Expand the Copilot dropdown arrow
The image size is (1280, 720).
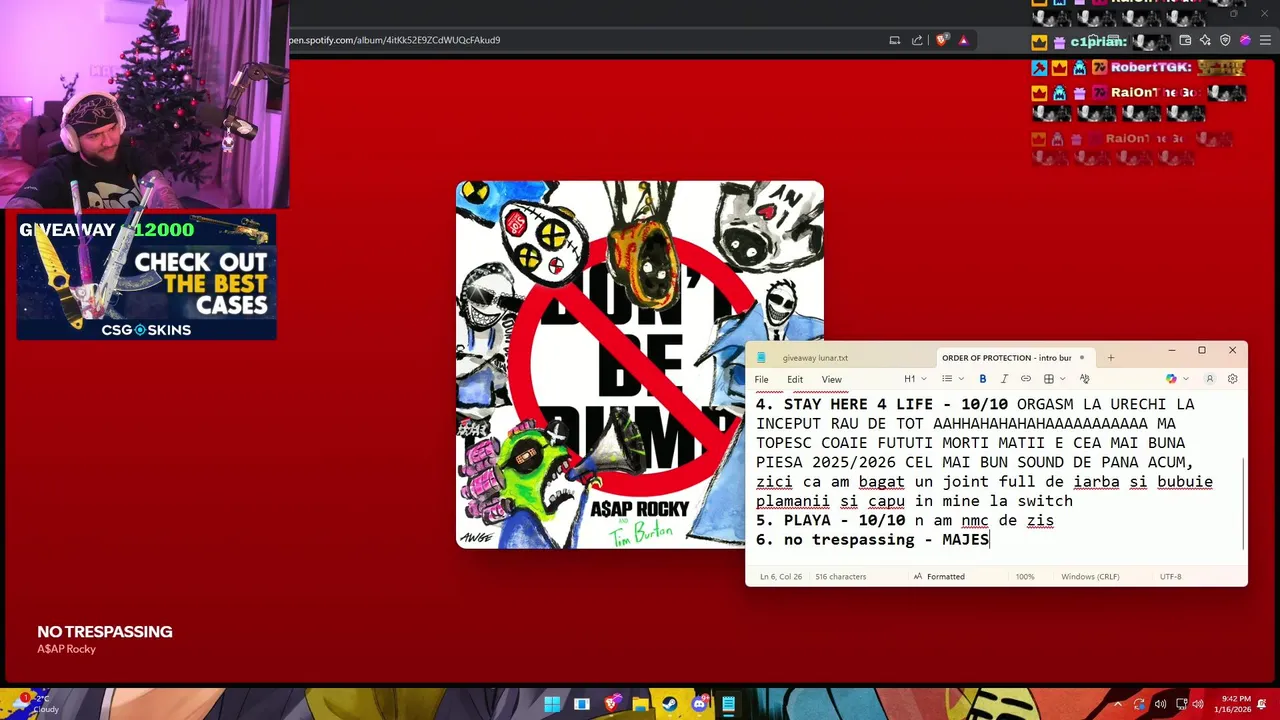1186,379
